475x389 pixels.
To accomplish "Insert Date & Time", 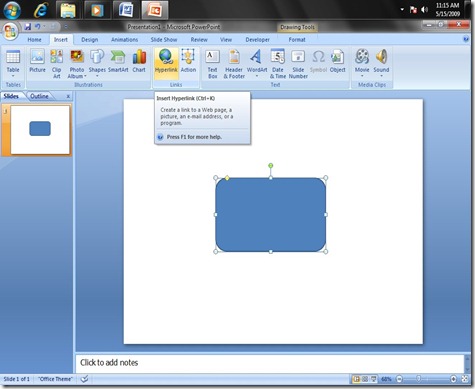I will click(x=278, y=64).
